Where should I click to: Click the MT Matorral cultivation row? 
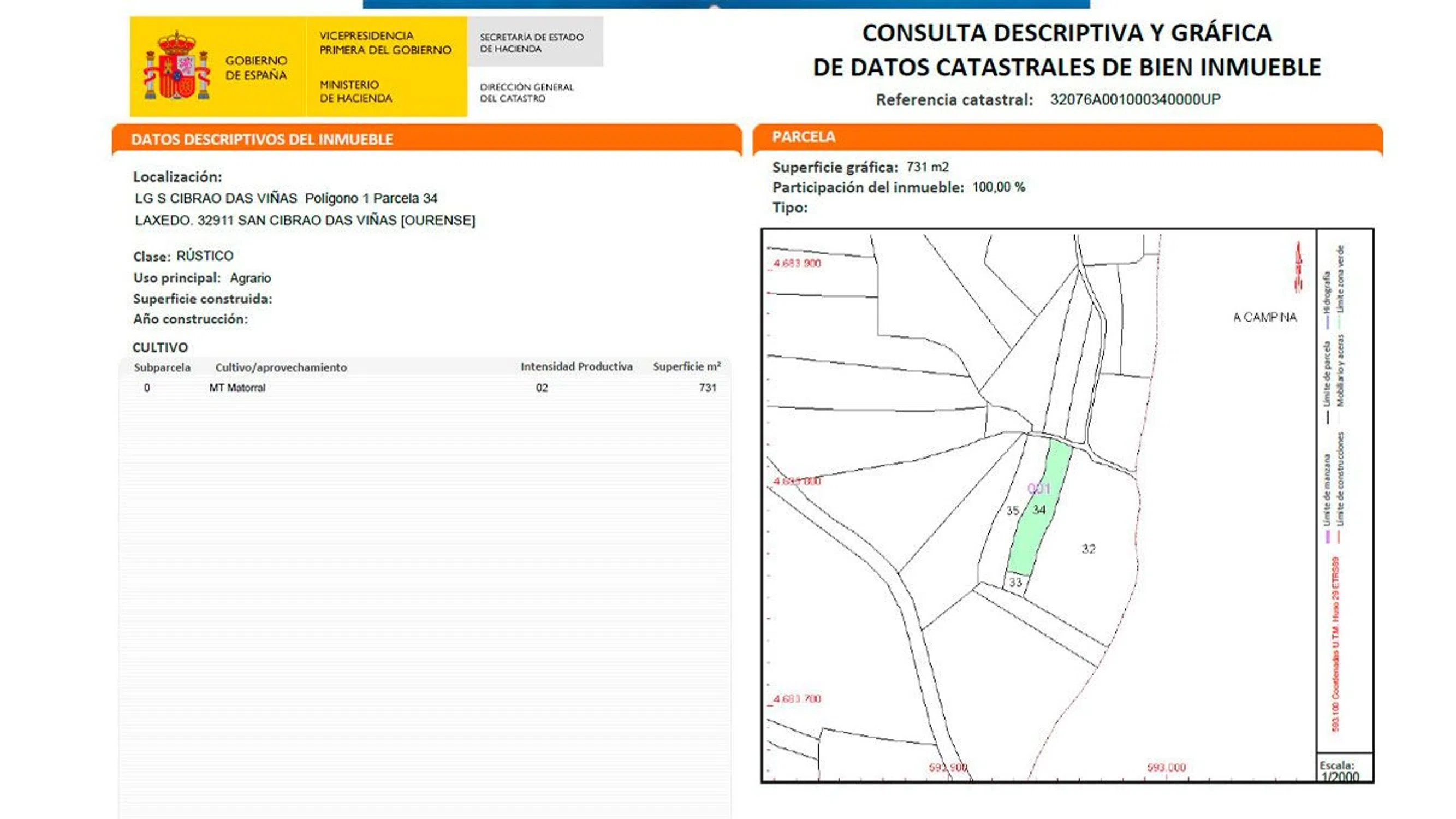[x=237, y=388]
